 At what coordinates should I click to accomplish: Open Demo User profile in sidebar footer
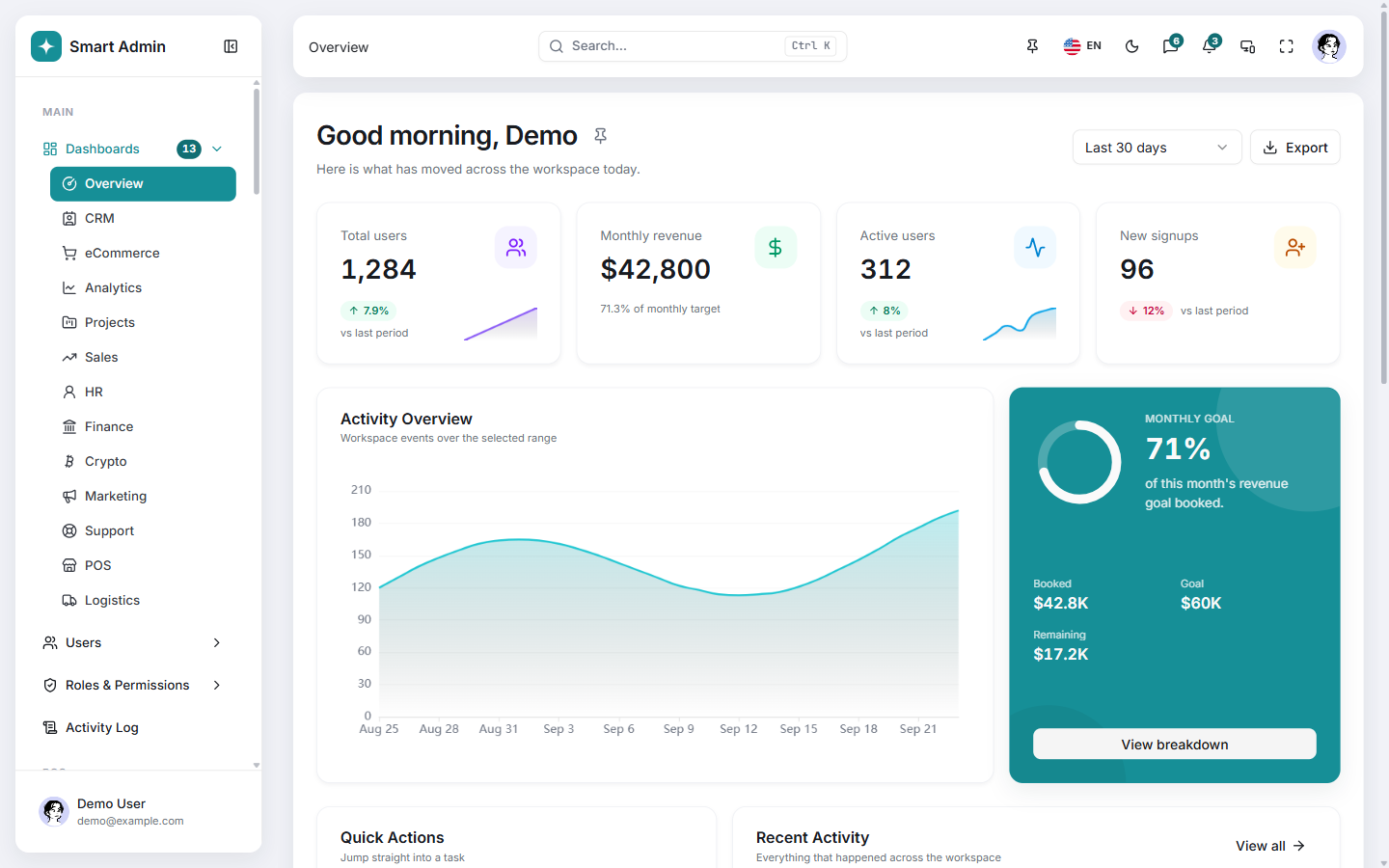coord(138,812)
